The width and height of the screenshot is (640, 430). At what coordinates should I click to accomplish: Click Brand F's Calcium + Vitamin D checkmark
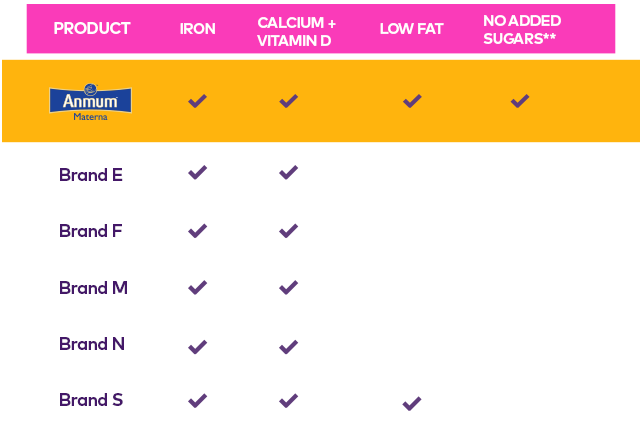(289, 231)
